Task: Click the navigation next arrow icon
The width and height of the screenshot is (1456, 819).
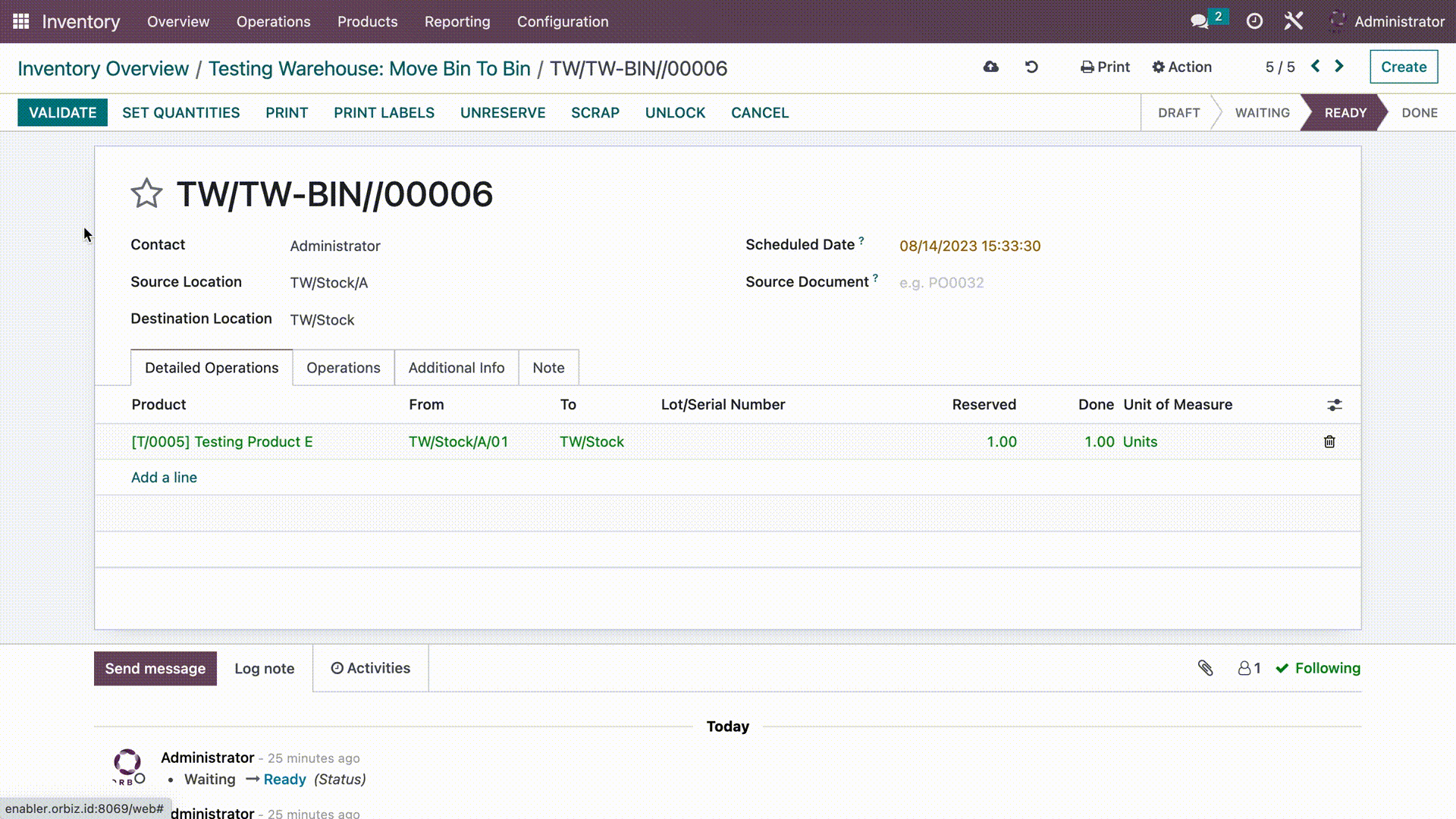Action: [x=1341, y=67]
